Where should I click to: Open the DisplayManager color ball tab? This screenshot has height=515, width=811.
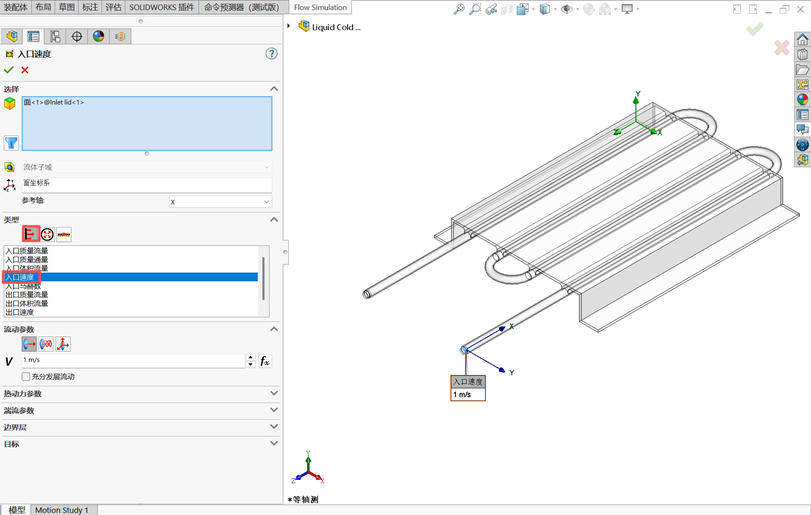click(98, 36)
